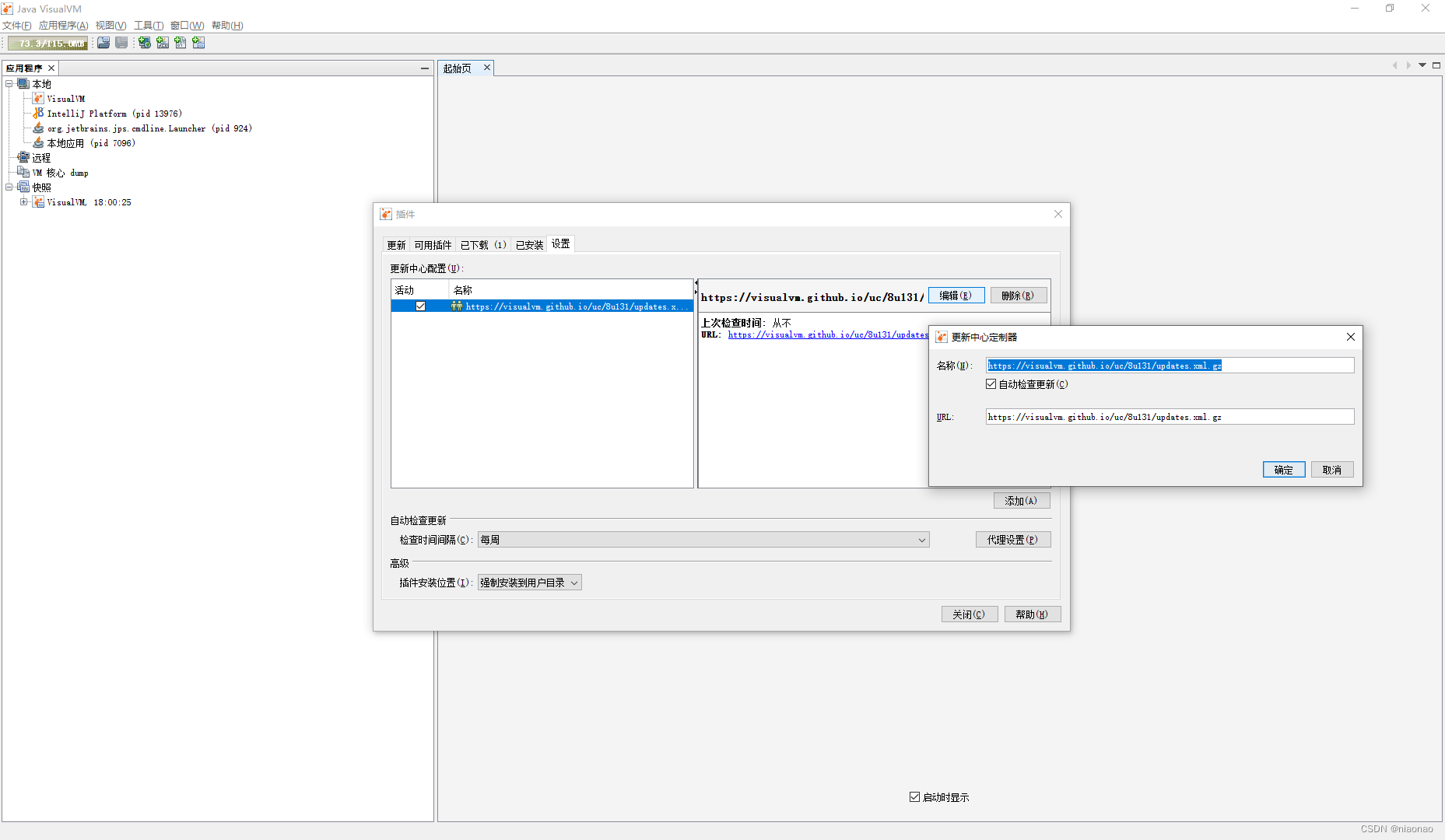Toggle 自动检查更新 checkbox in customizer

pyautogui.click(x=991, y=383)
